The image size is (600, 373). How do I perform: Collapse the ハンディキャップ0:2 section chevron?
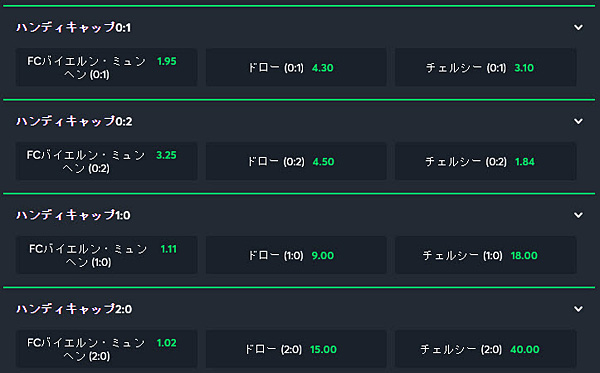click(x=578, y=121)
